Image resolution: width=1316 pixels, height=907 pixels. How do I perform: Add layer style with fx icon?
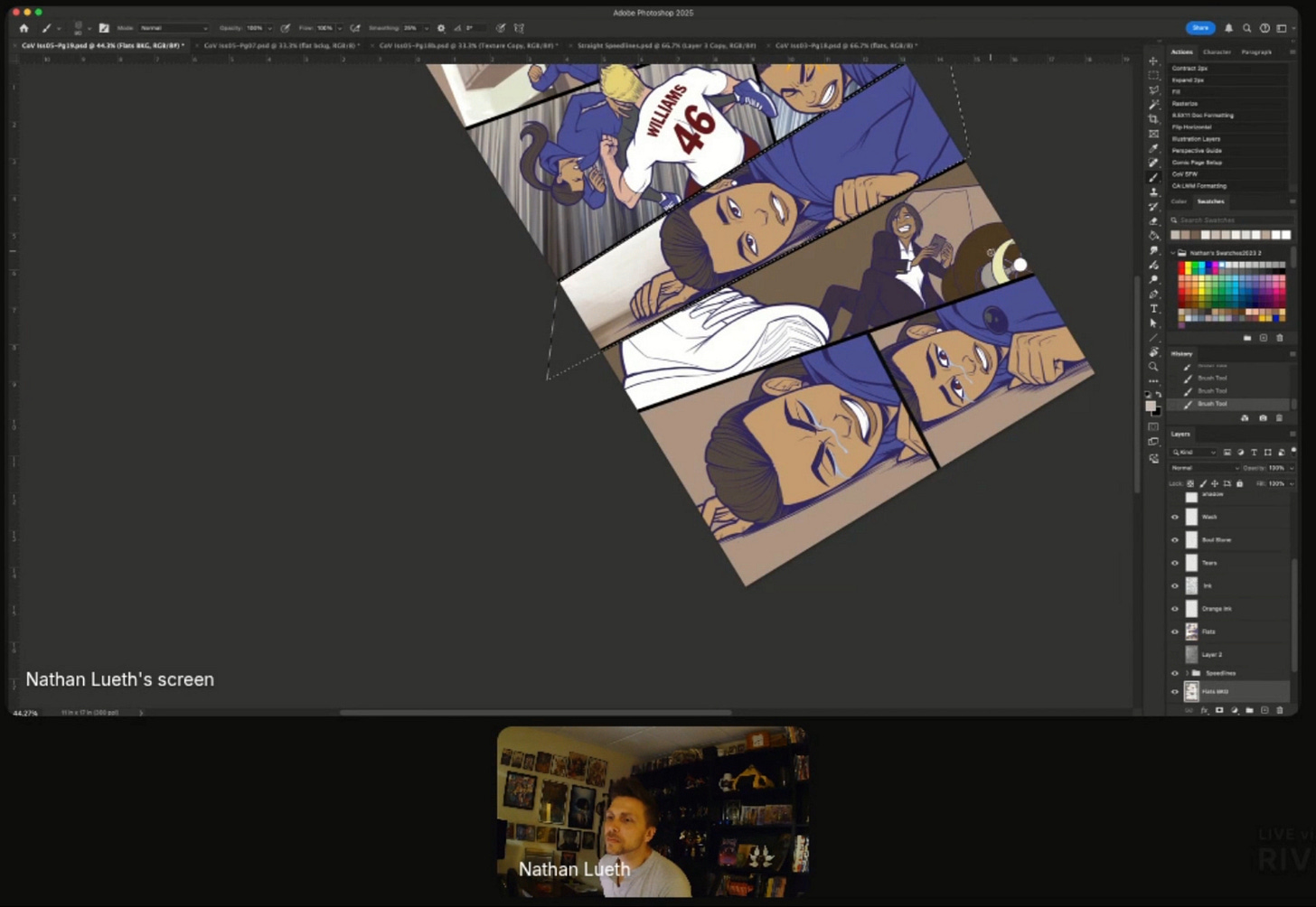coord(1205,710)
